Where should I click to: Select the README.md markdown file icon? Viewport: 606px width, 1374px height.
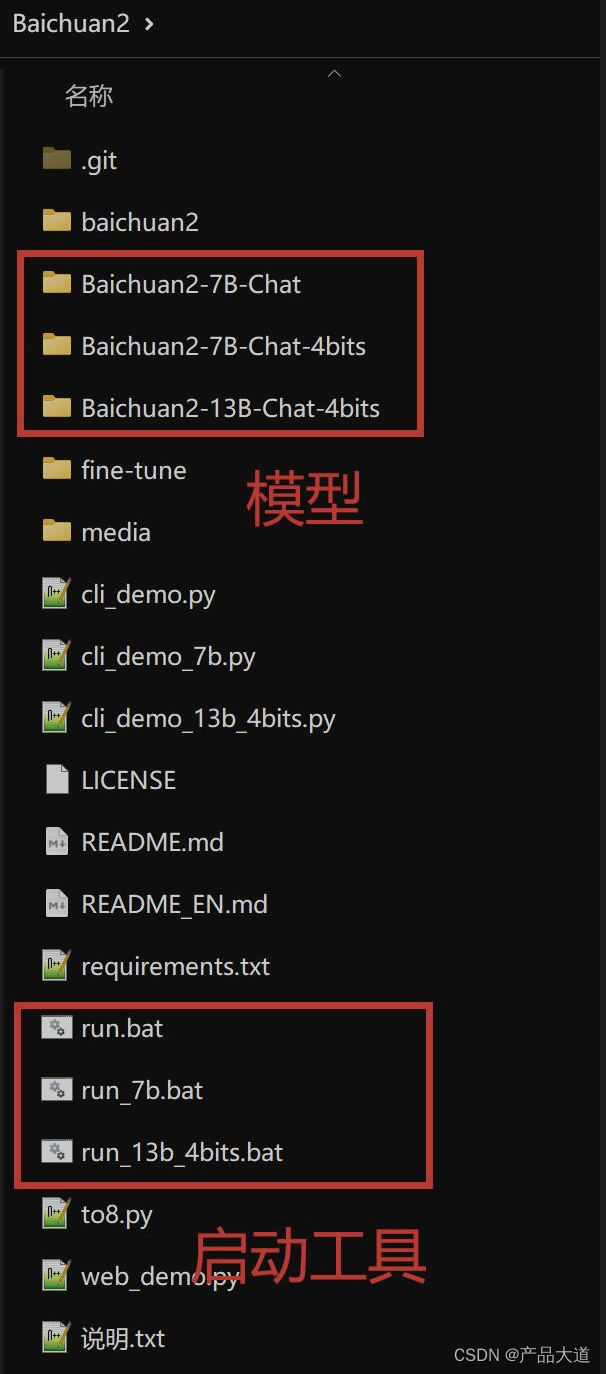56,841
